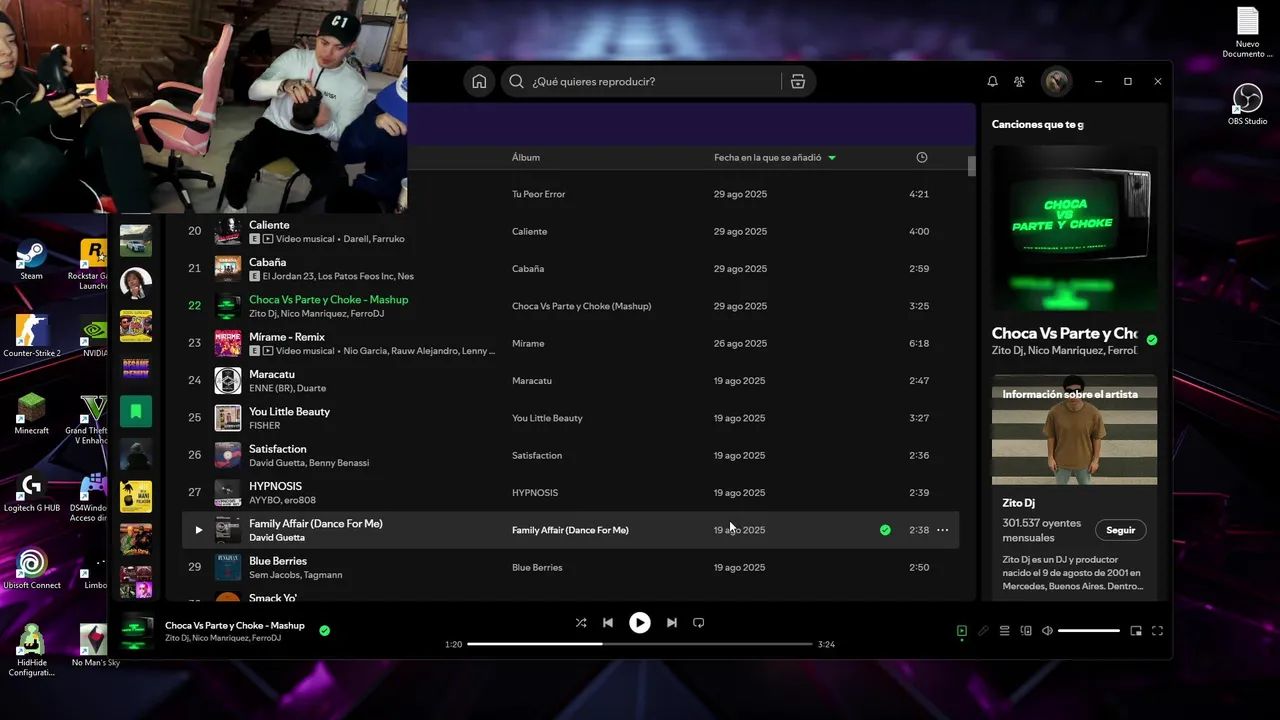Play the current song
Image resolution: width=1280 pixels, height=720 pixels.
639,622
